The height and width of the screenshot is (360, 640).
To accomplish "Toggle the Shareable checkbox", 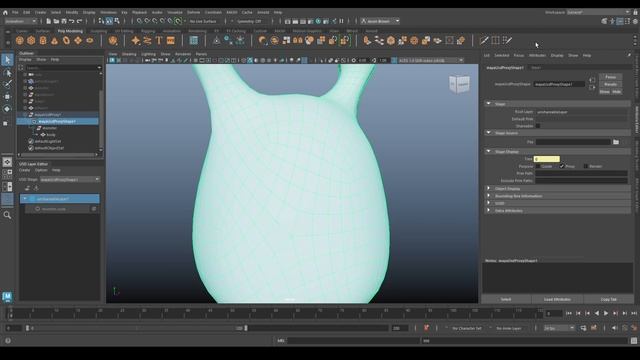I will [x=538, y=126].
